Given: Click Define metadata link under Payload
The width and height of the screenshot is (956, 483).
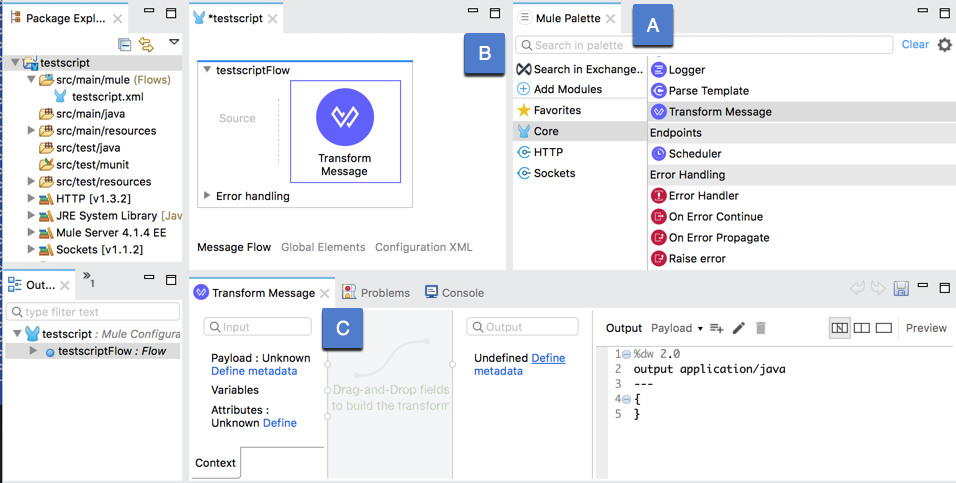Looking at the screenshot, I should [253, 371].
